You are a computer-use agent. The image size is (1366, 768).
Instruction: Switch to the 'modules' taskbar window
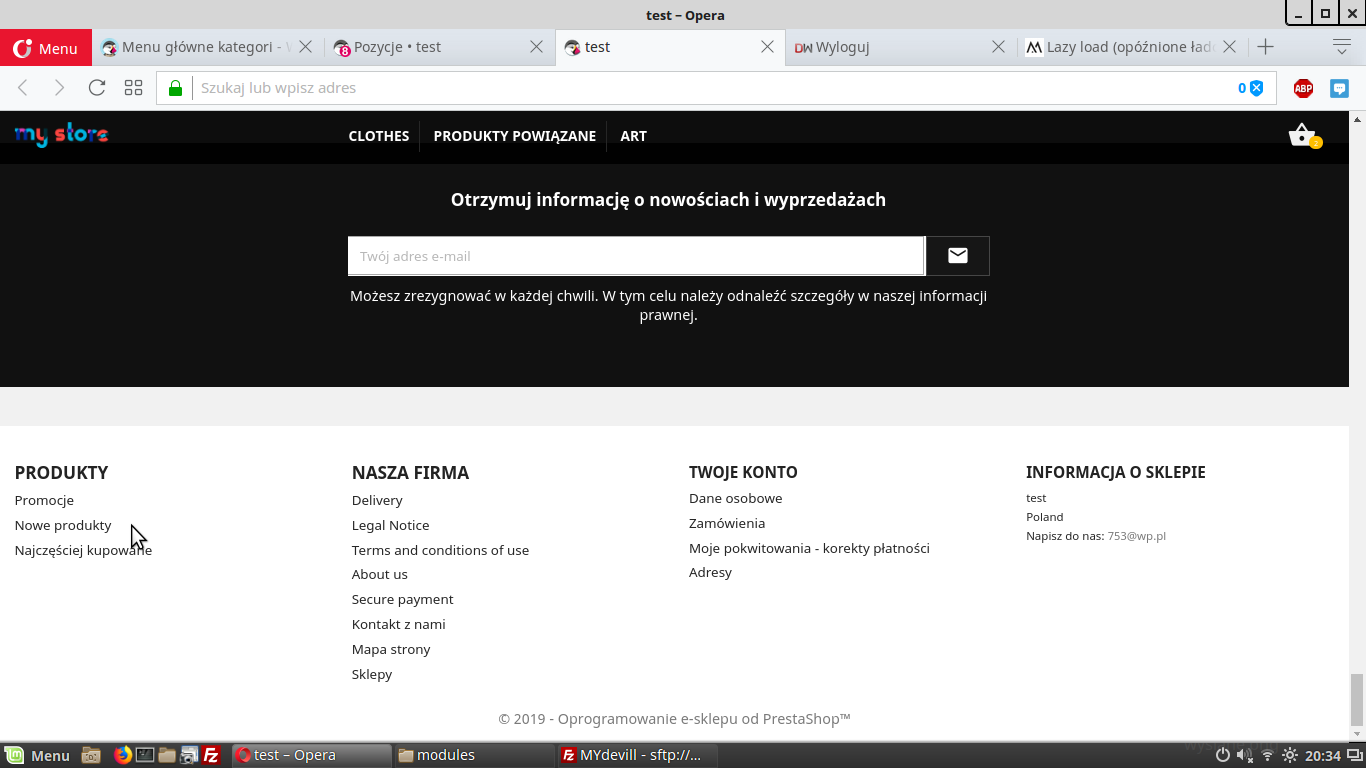474,755
